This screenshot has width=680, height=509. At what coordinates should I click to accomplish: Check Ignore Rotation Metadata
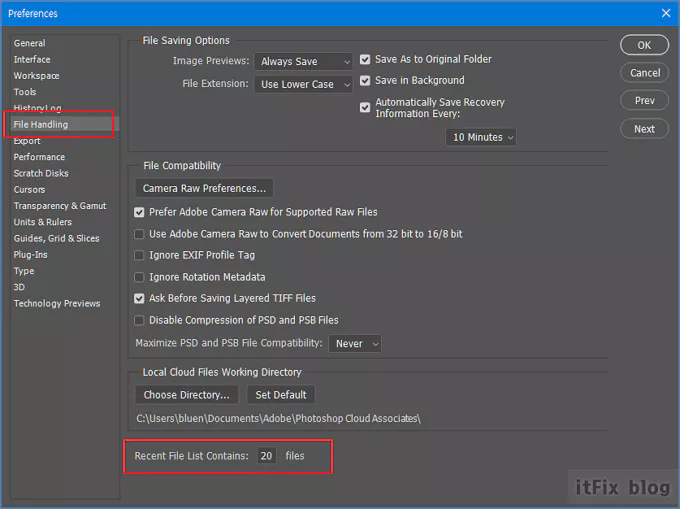[139, 277]
